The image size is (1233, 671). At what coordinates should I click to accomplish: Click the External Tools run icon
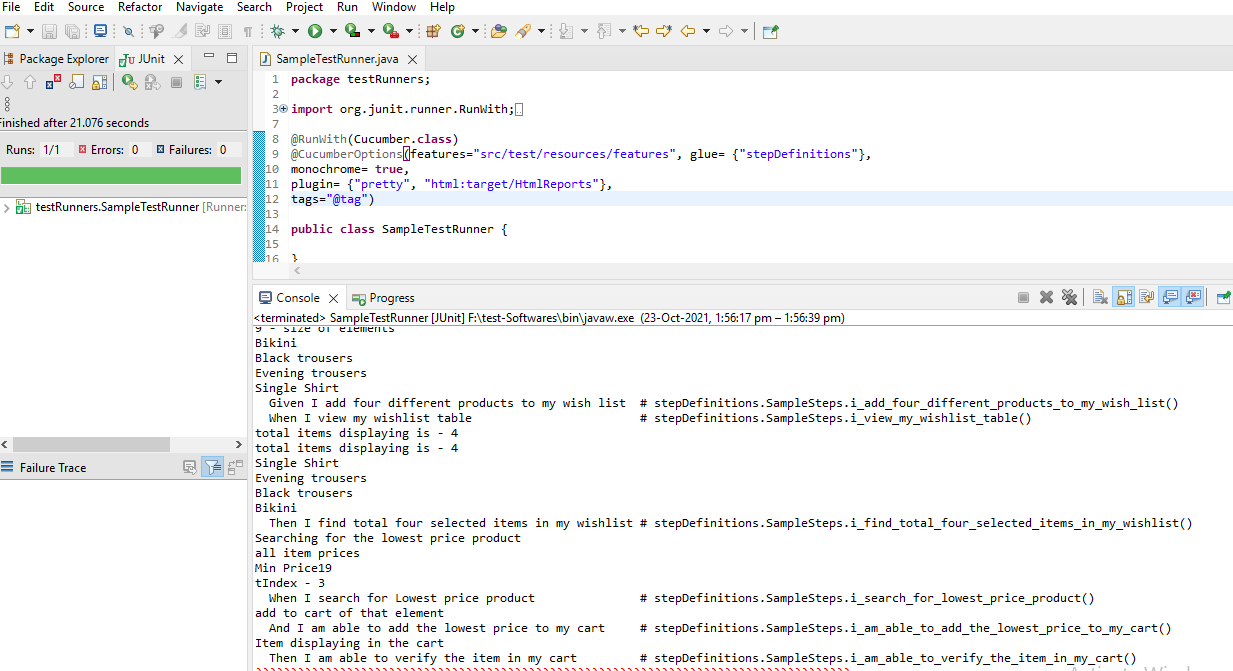point(391,31)
